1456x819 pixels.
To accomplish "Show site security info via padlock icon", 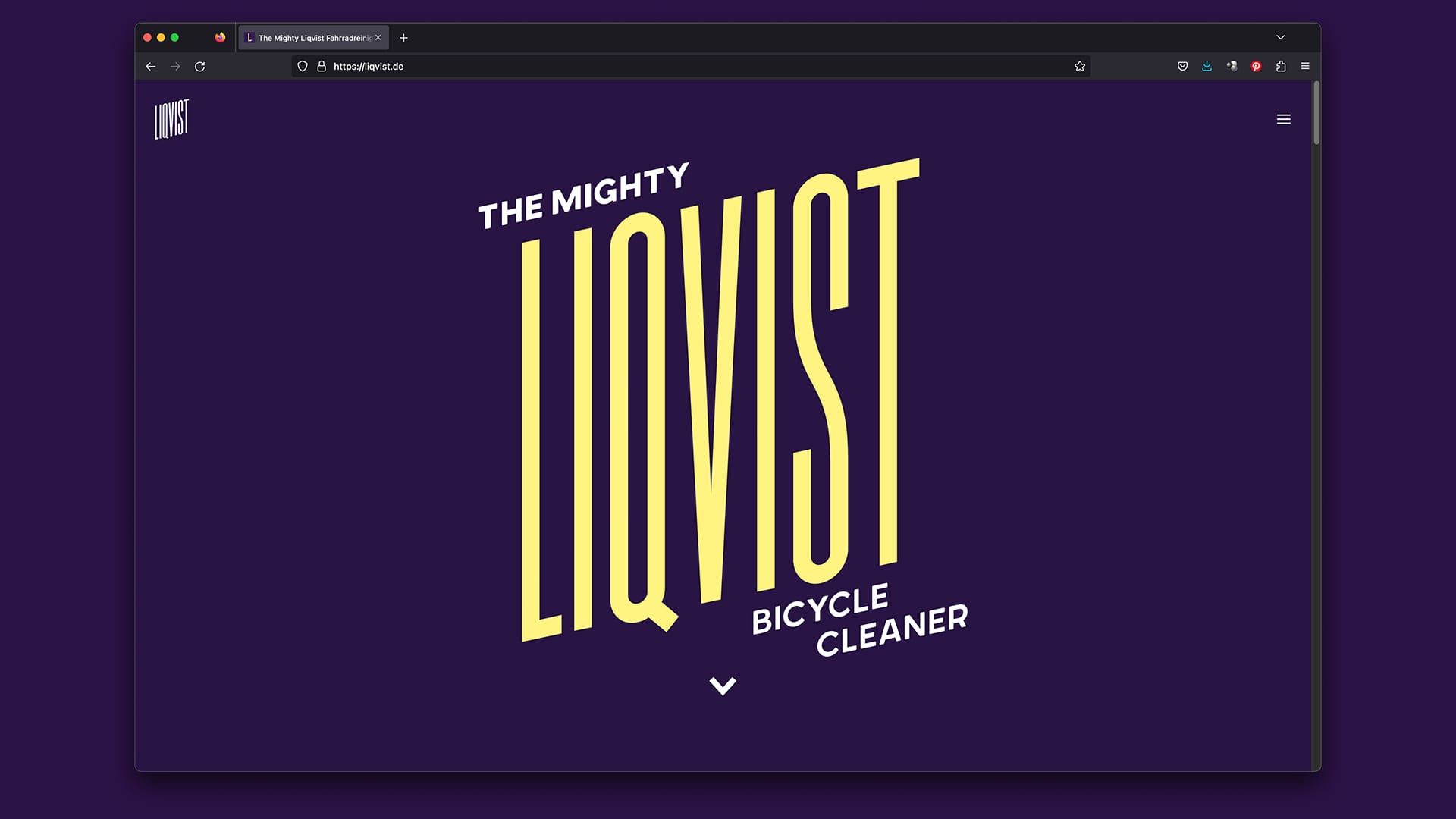I will click(x=322, y=67).
